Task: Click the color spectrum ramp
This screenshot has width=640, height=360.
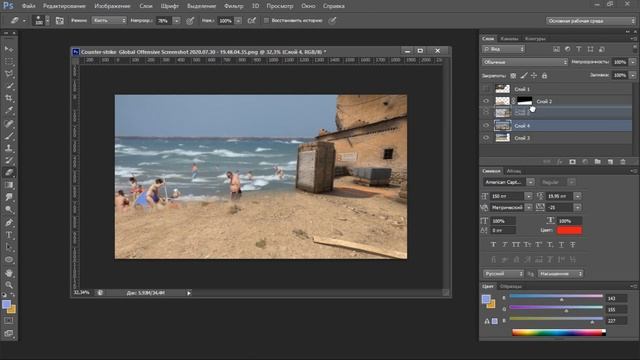Action: pos(559,333)
